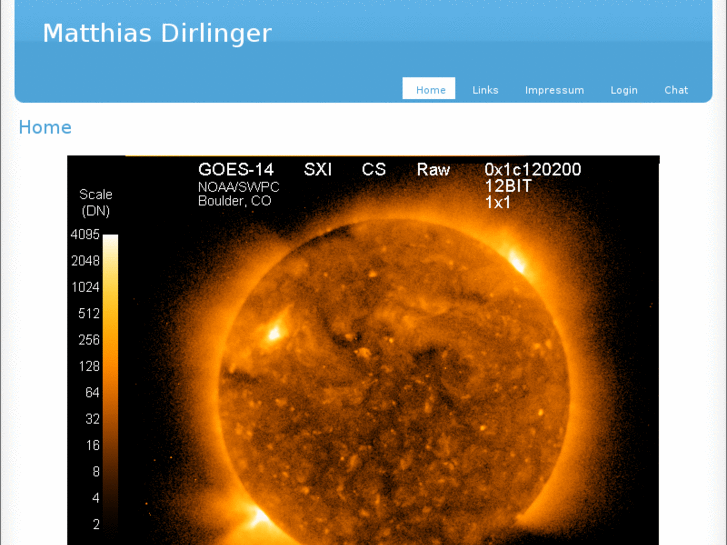Image resolution: width=727 pixels, height=545 pixels.
Task: Go to the Links page
Action: point(485,90)
